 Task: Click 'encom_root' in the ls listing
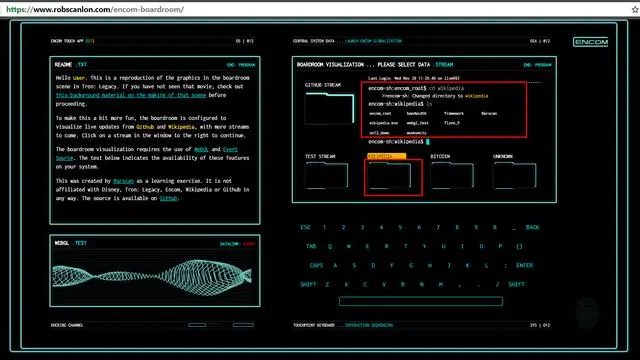coord(380,113)
